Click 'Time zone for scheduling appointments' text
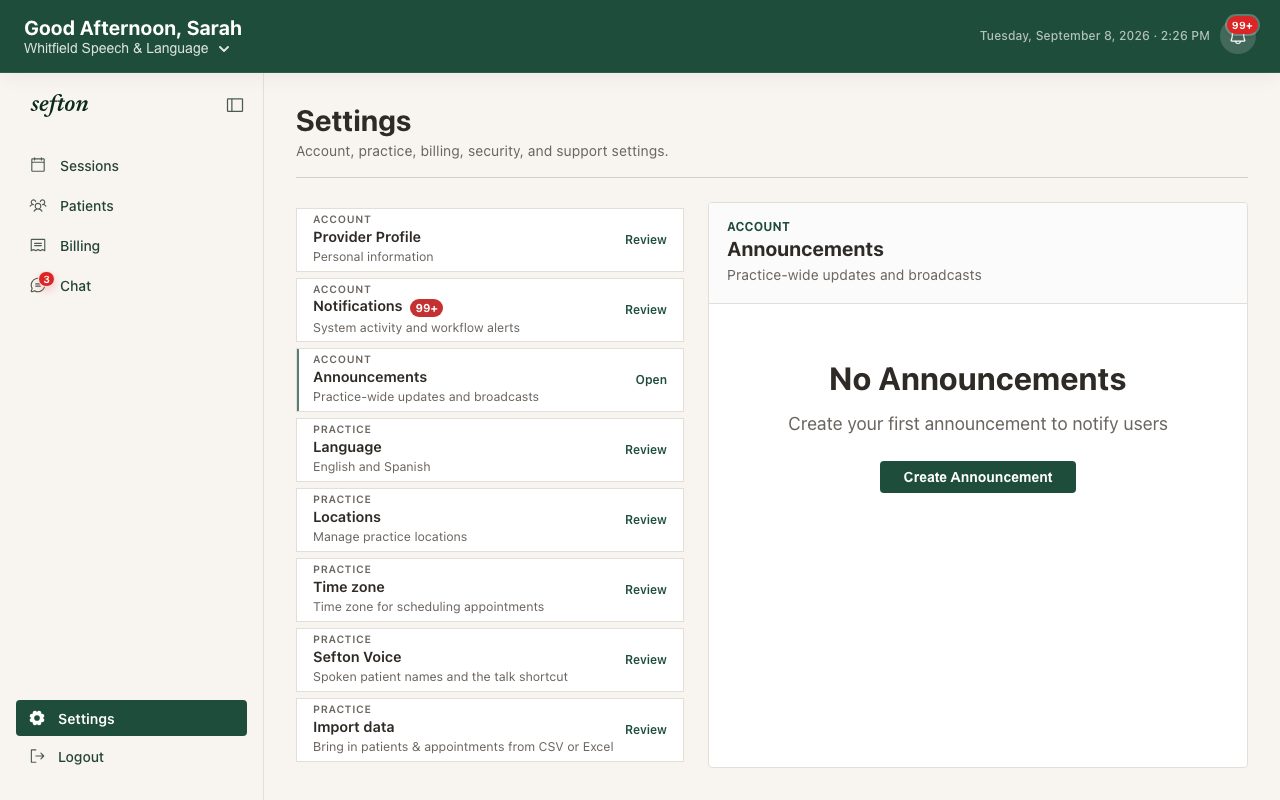Viewport: 1280px width, 800px height. [x=428, y=607]
